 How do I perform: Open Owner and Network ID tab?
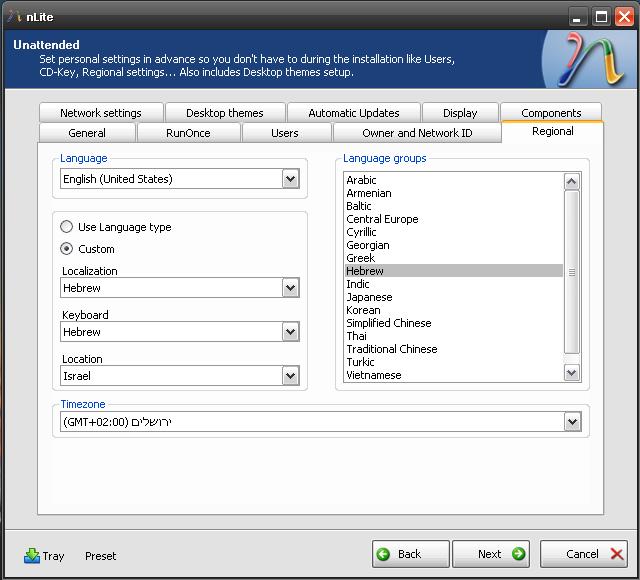(x=417, y=133)
